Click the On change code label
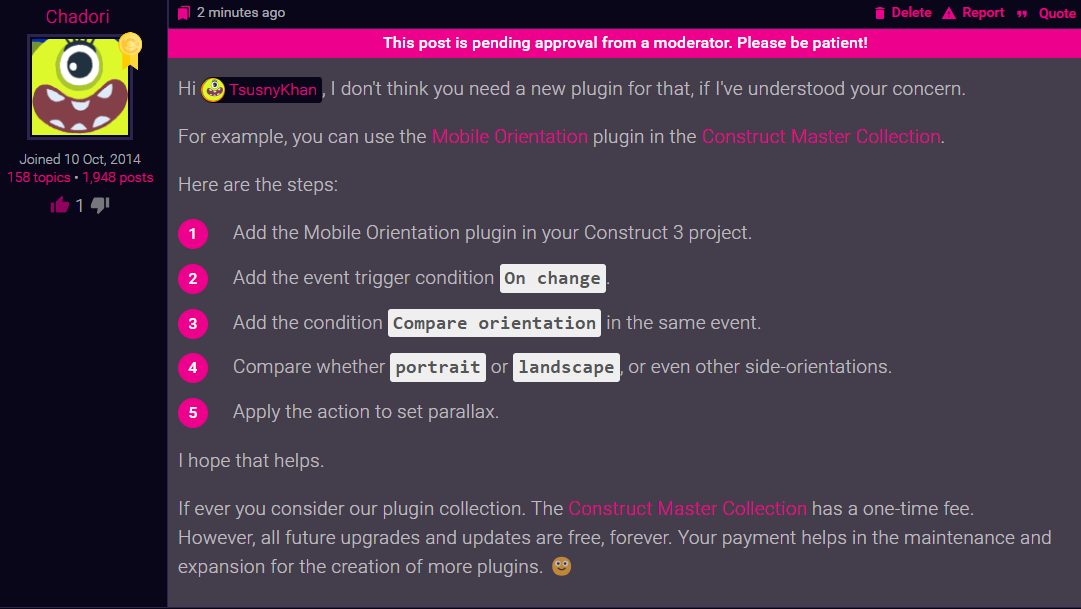The image size is (1081, 609). tap(553, 279)
